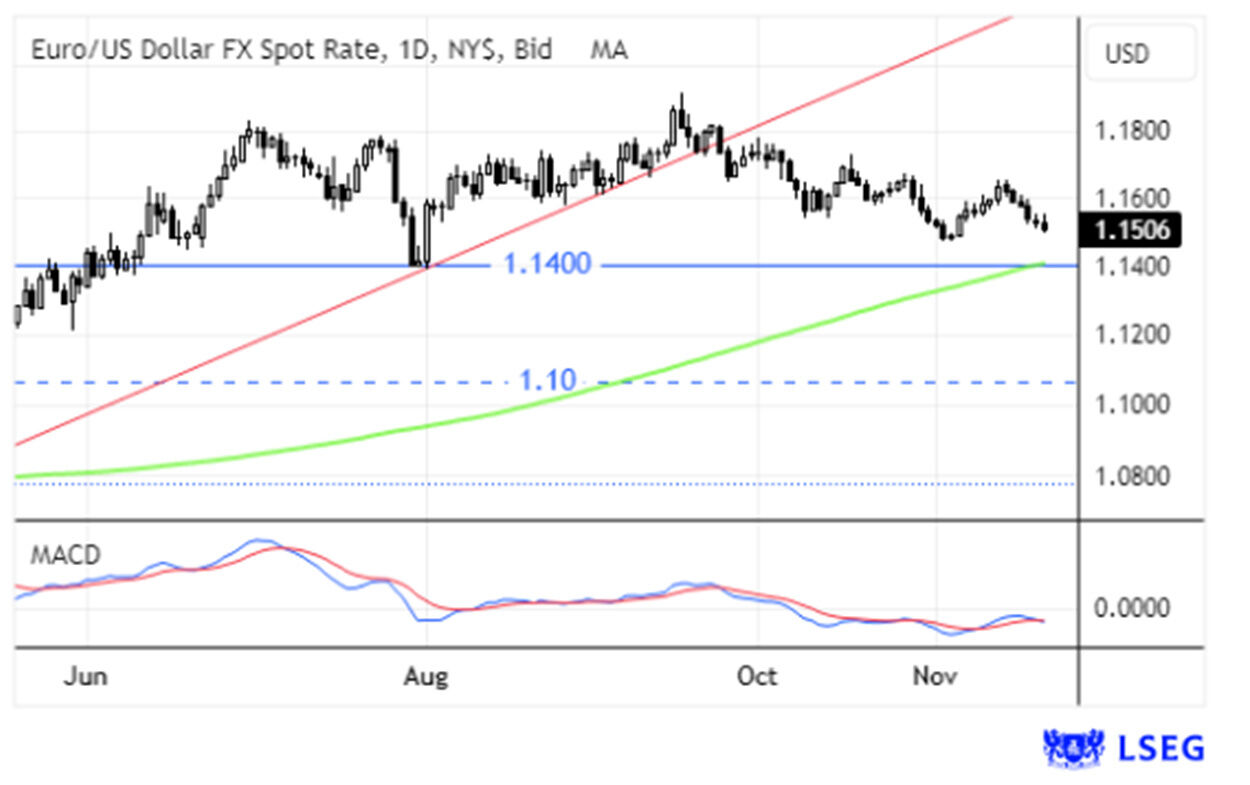Click the 1.1600 price axis label
This screenshot has width=1250, height=785.
(1130, 198)
